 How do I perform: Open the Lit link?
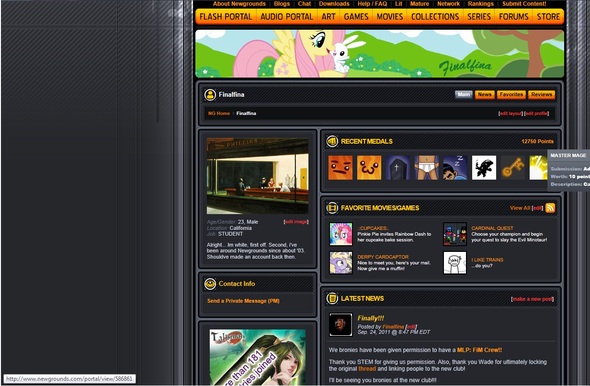(x=398, y=4)
